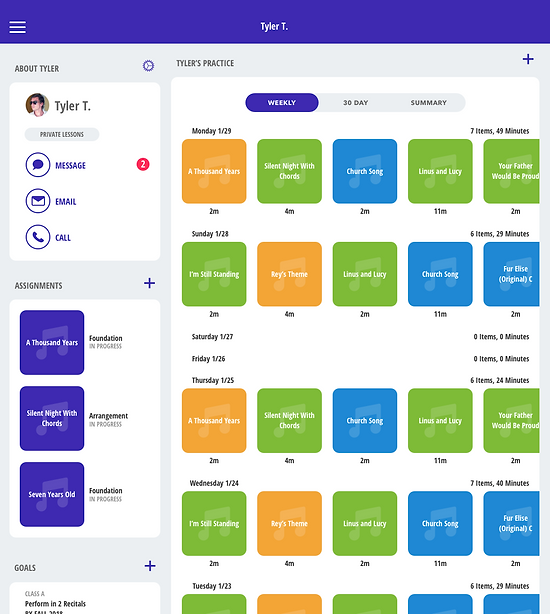Select the Sunday 1/28 date heading
The image size is (550, 614).
point(210,234)
